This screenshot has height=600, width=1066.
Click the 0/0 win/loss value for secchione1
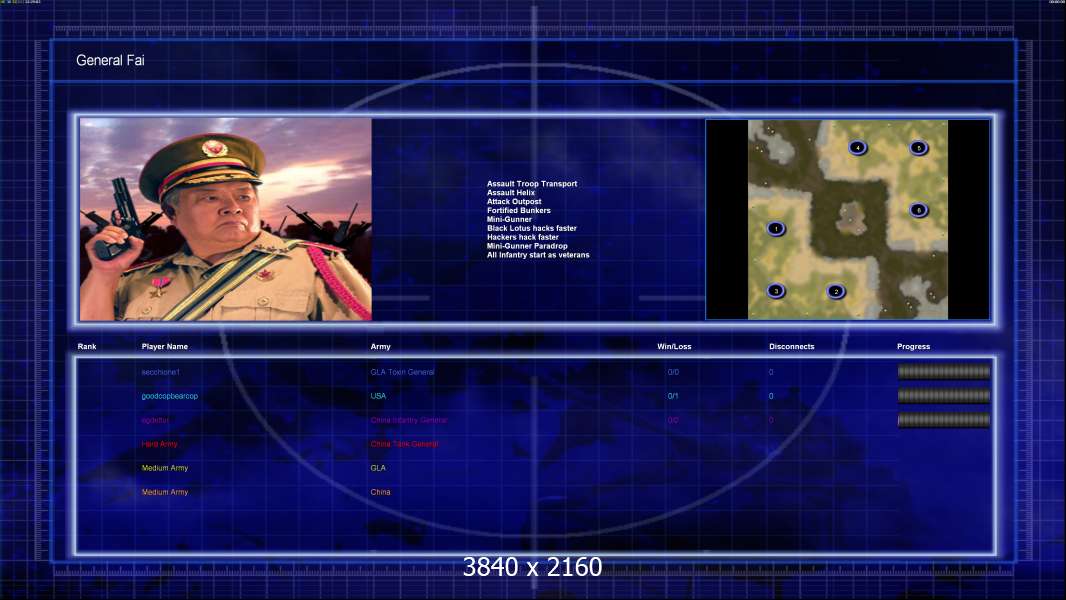click(x=673, y=372)
